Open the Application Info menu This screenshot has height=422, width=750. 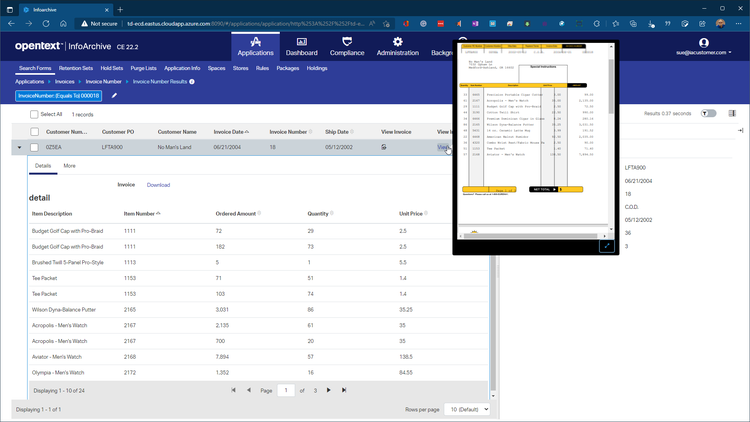(182, 68)
